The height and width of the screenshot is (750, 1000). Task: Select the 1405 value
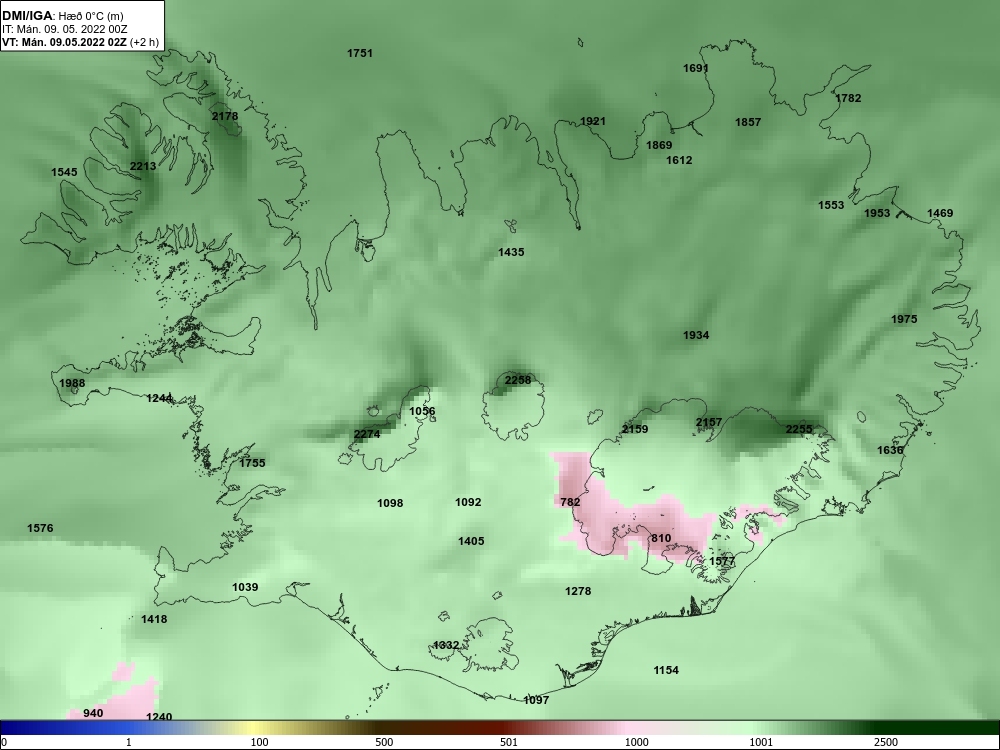471,541
